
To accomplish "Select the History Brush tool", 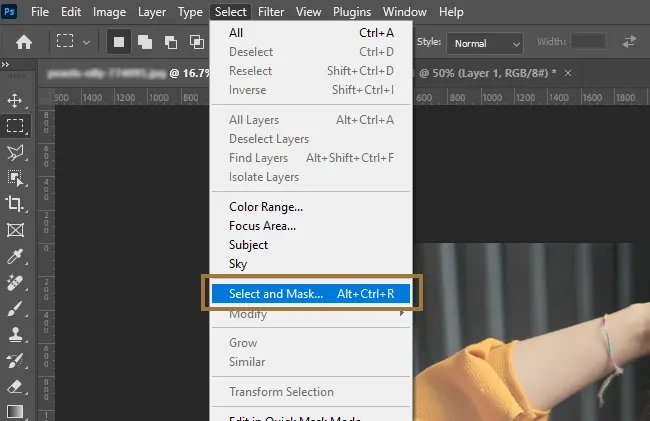I will (x=15, y=361).
